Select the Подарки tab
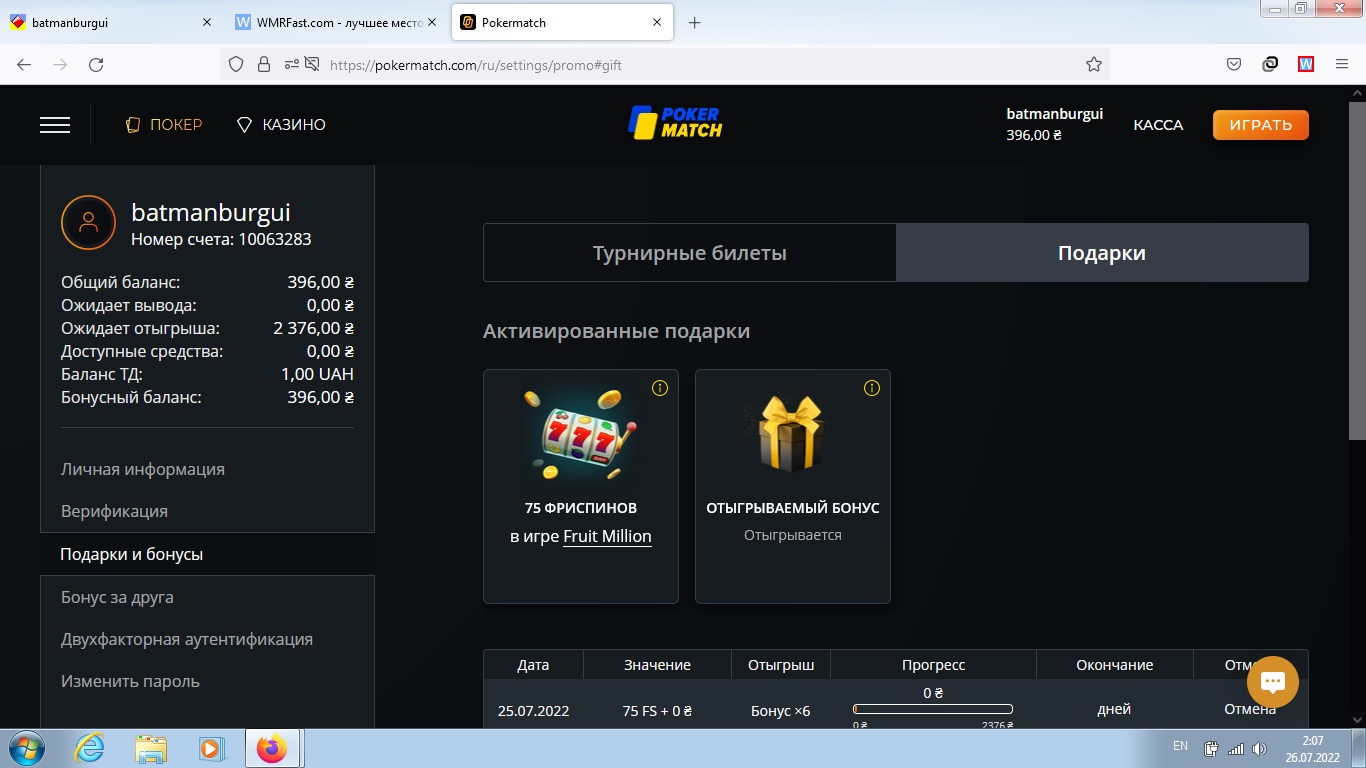Viewport: 1366px width, 768px height. tap(1102, 253)
